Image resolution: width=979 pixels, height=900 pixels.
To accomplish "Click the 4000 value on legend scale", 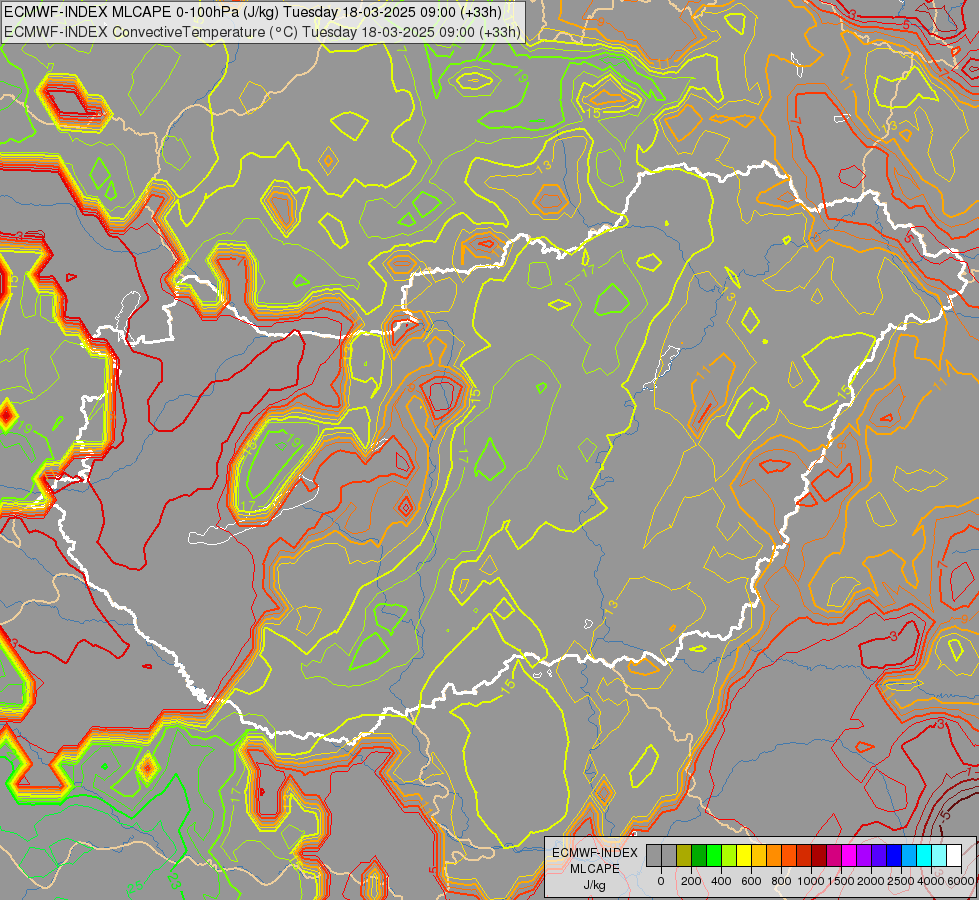I will [x=931, y=881].
